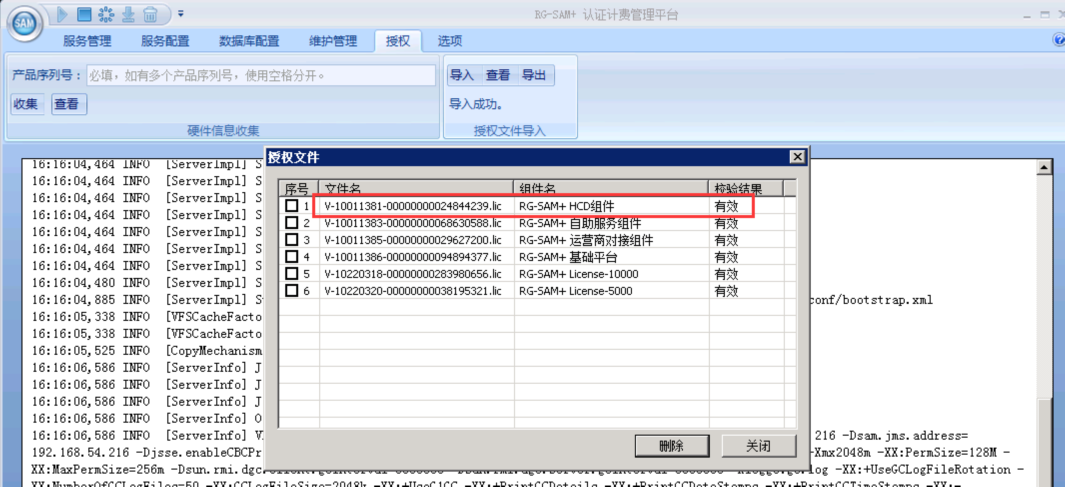Click 查看 button in 授权文件导入 group
1066x488 pixels.
point(498,75)
